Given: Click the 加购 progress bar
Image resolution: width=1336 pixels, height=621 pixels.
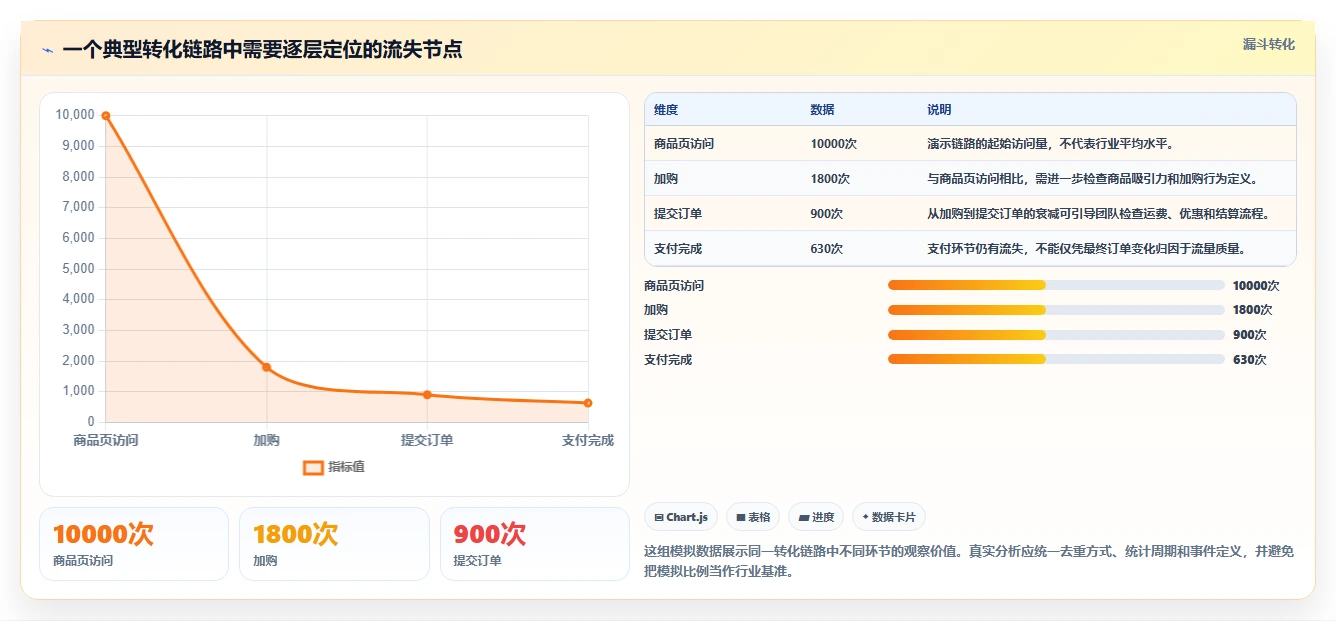Looking at the screenshot, I should click(1056, 310).
